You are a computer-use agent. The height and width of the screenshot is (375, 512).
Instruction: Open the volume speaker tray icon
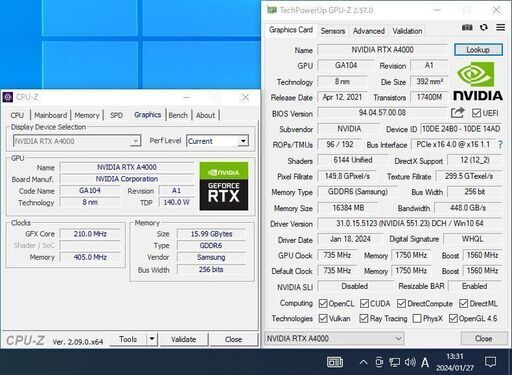pyautogui.click(x=410, y=362)
